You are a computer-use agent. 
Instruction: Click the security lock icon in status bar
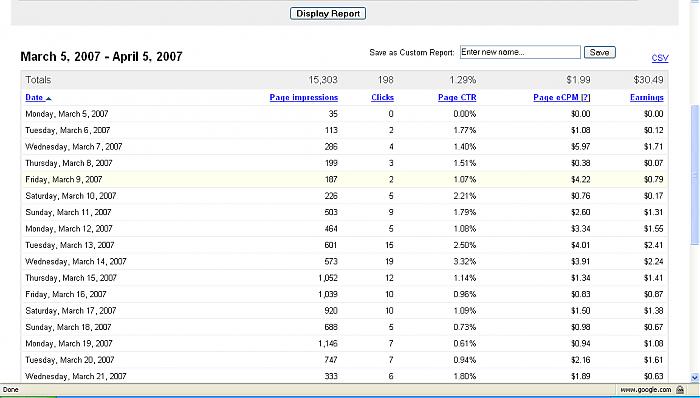(x=679, y=390)
